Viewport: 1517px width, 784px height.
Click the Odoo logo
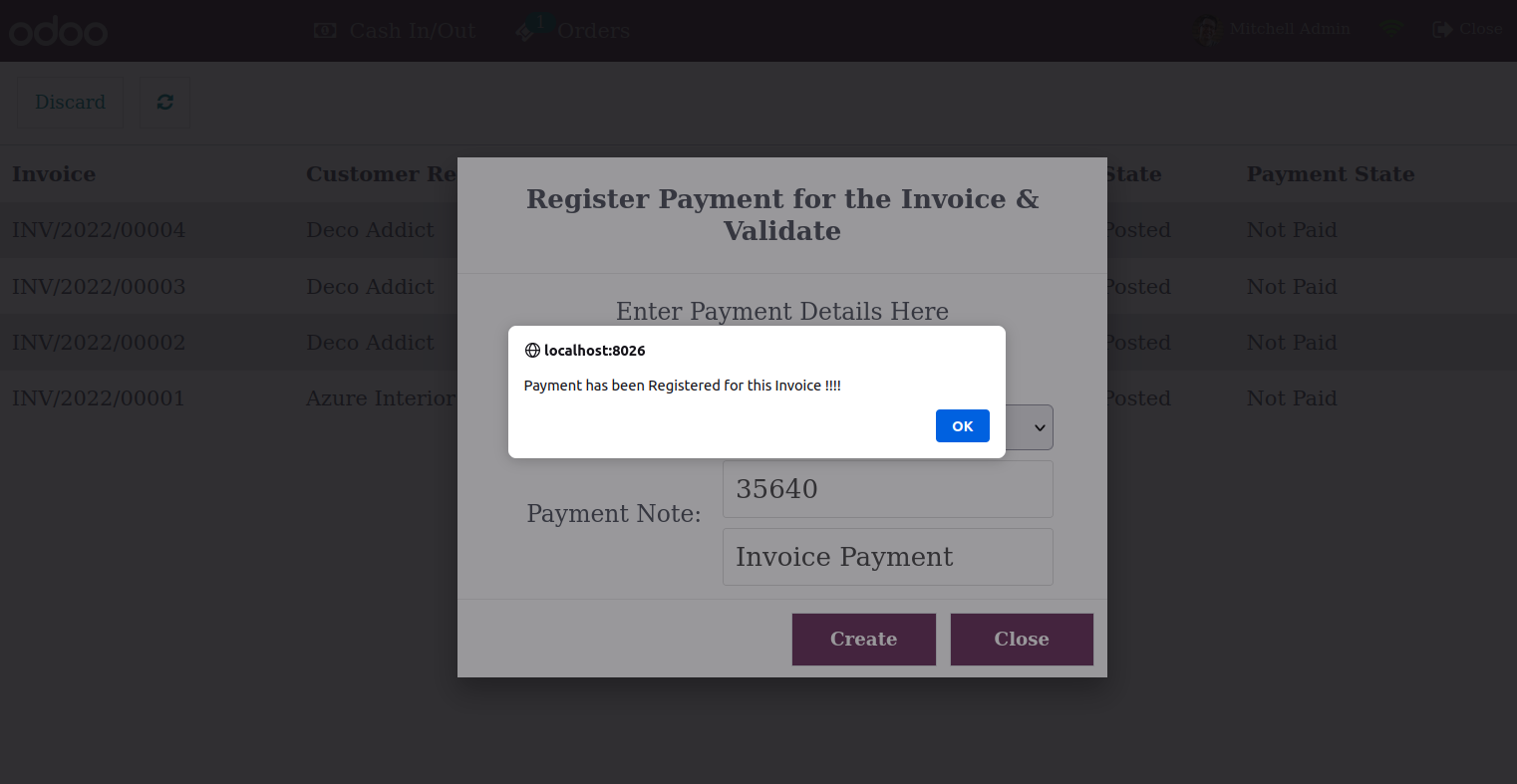click(x=59, y=32)
